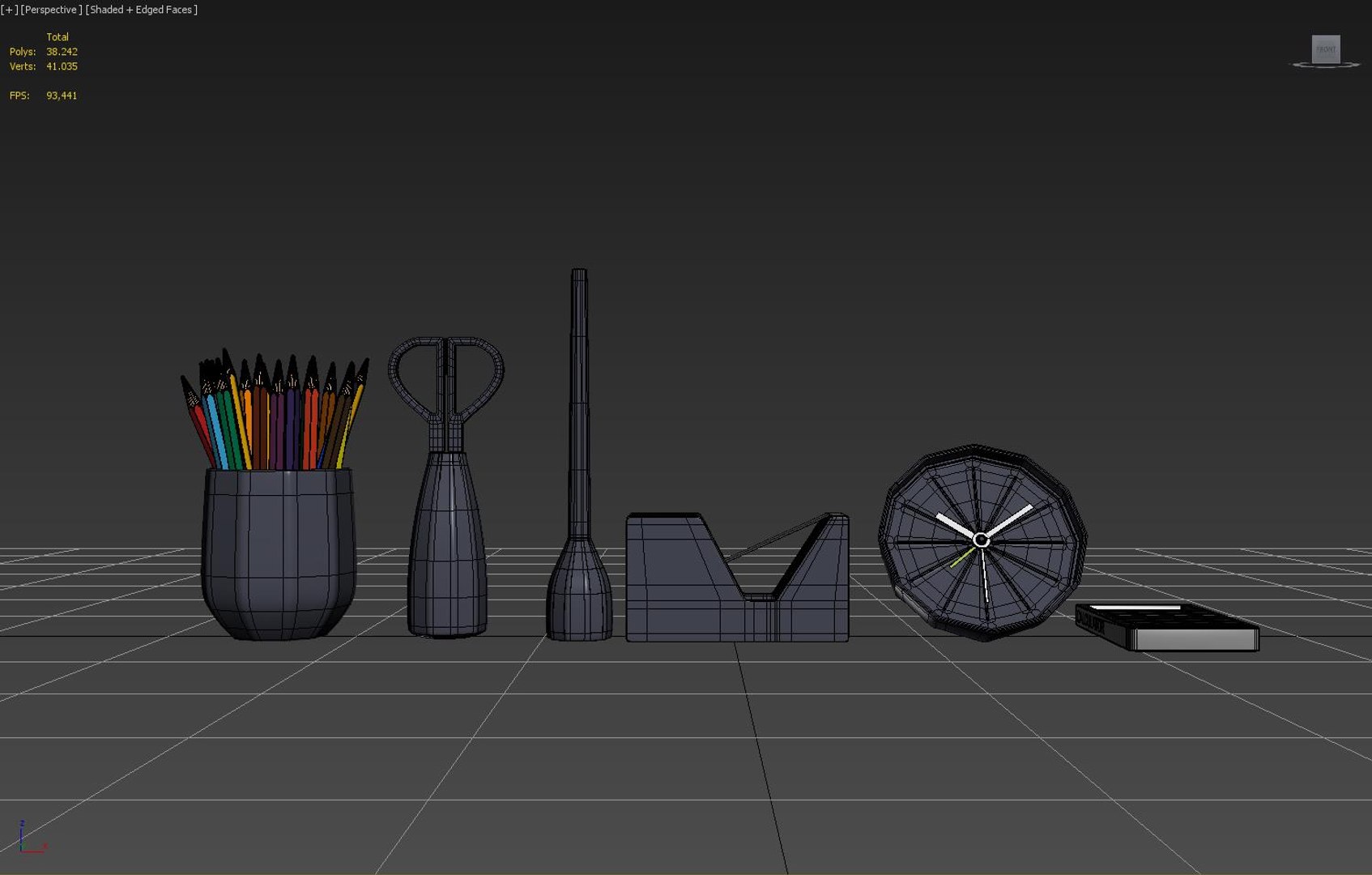This screenshot has width=1372, height=875.
Task: Click the ViewCube compass ring
Action: [1326, 65]
